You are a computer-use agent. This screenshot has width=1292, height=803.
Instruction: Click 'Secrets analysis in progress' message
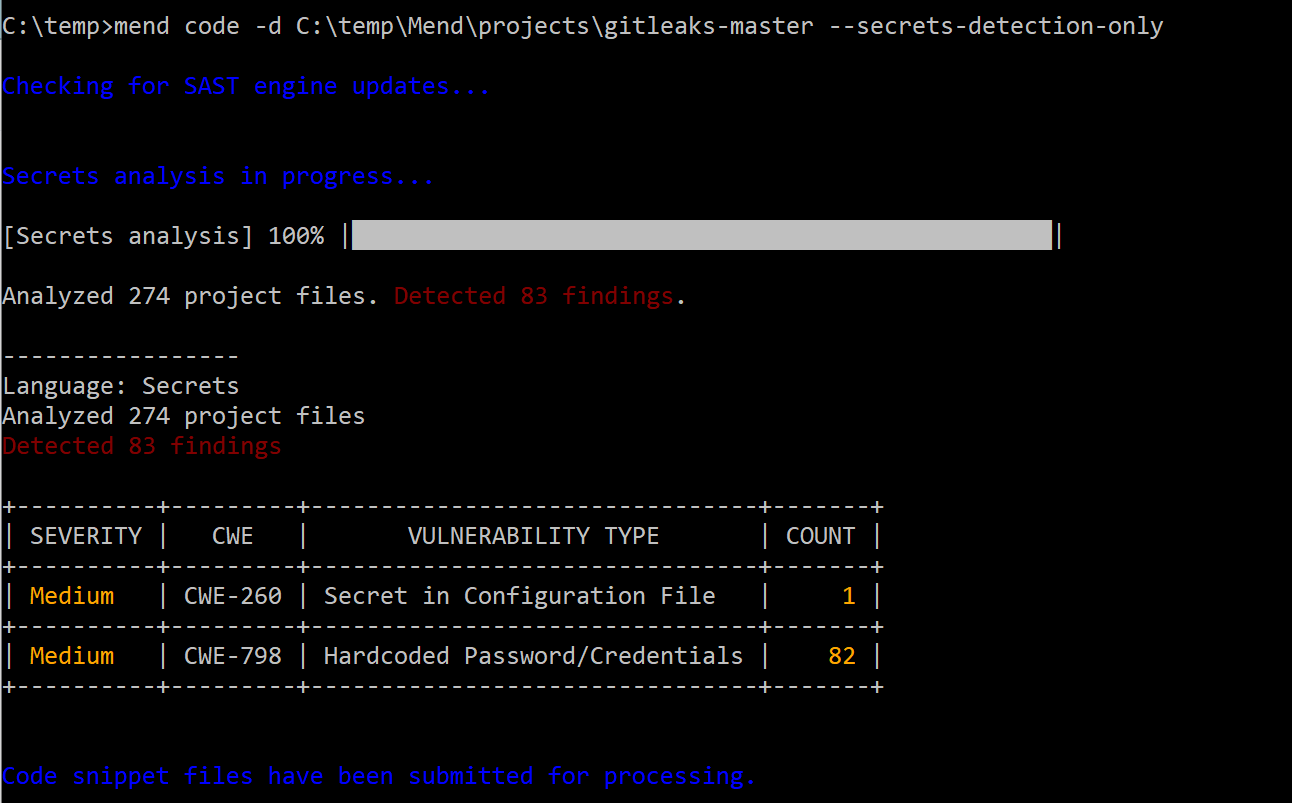coord(218,177)
